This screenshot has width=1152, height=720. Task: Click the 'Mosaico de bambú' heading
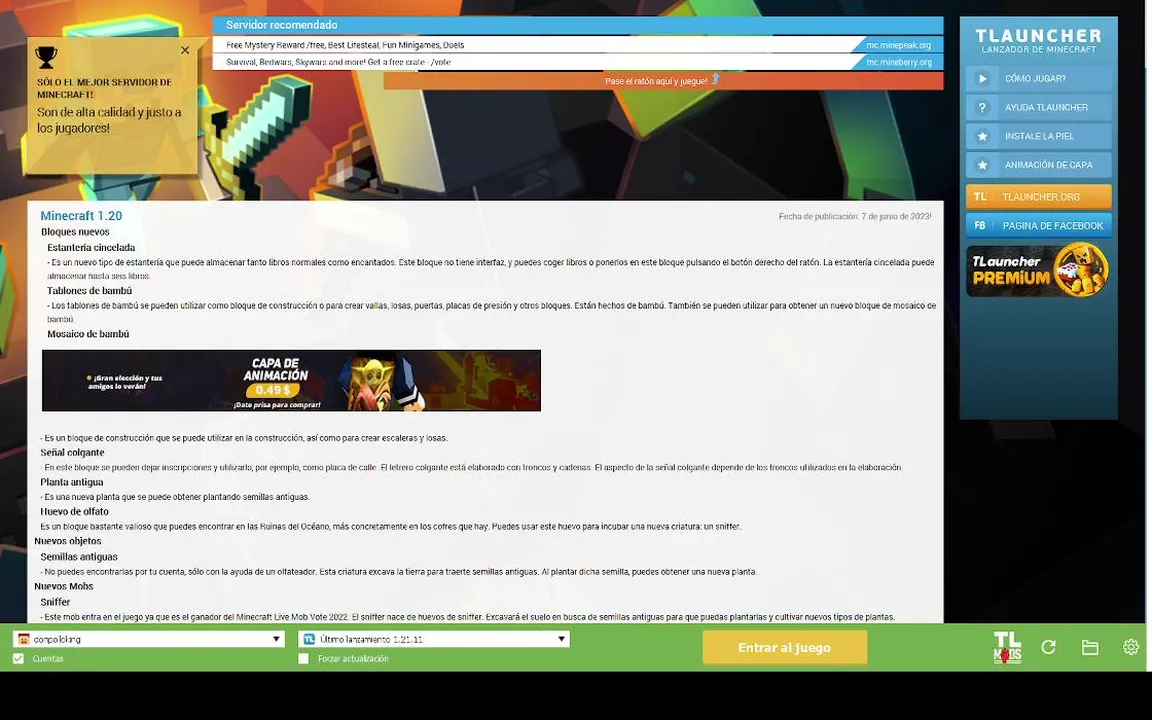(x=88, y=334)
